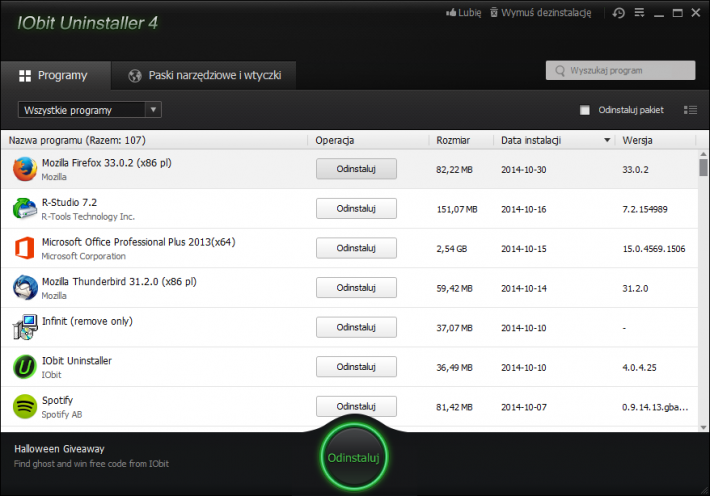Select Spotify program name
Screen dimensions: 710x496
point(57,400)
